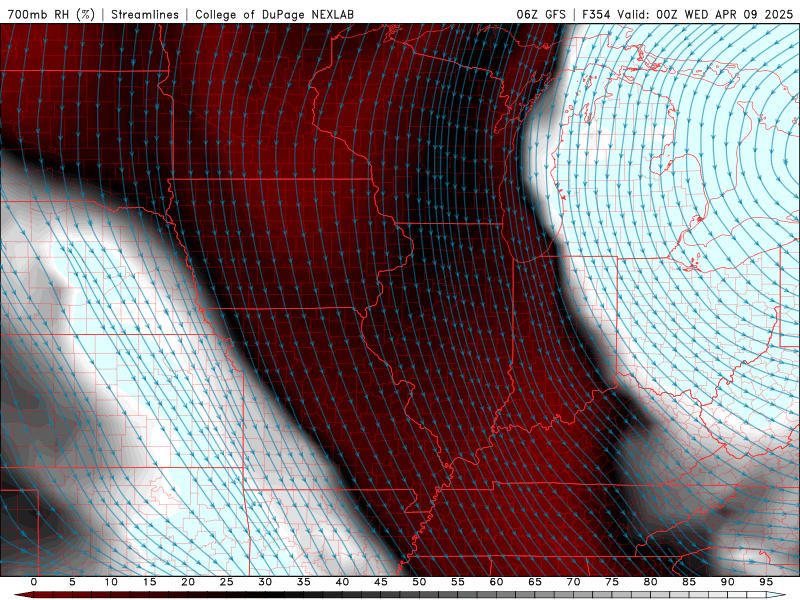This screenshot has width=800, height=600.
Task: Select the 95 value on the legend
Action: pyautogui.click(x=766, y=582)
